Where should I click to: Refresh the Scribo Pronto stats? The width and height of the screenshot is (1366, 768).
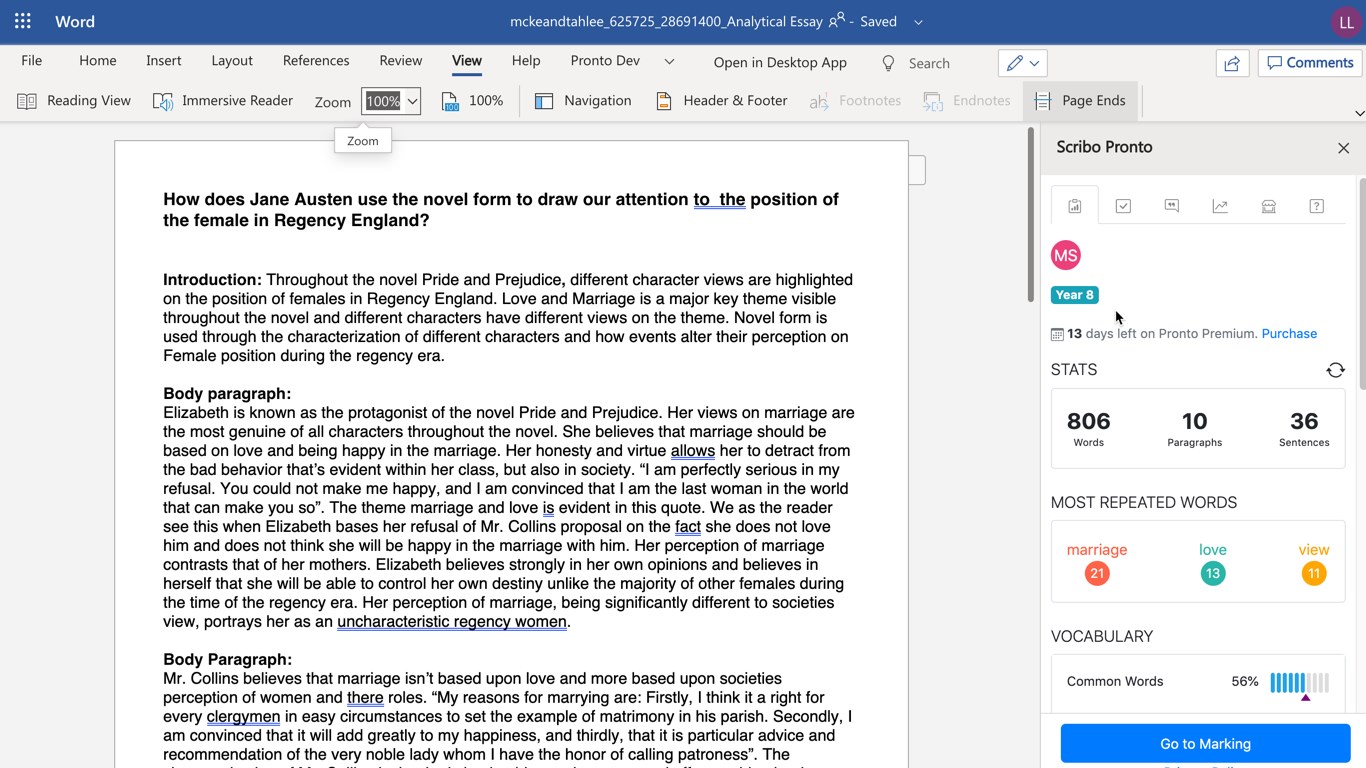1335,370
